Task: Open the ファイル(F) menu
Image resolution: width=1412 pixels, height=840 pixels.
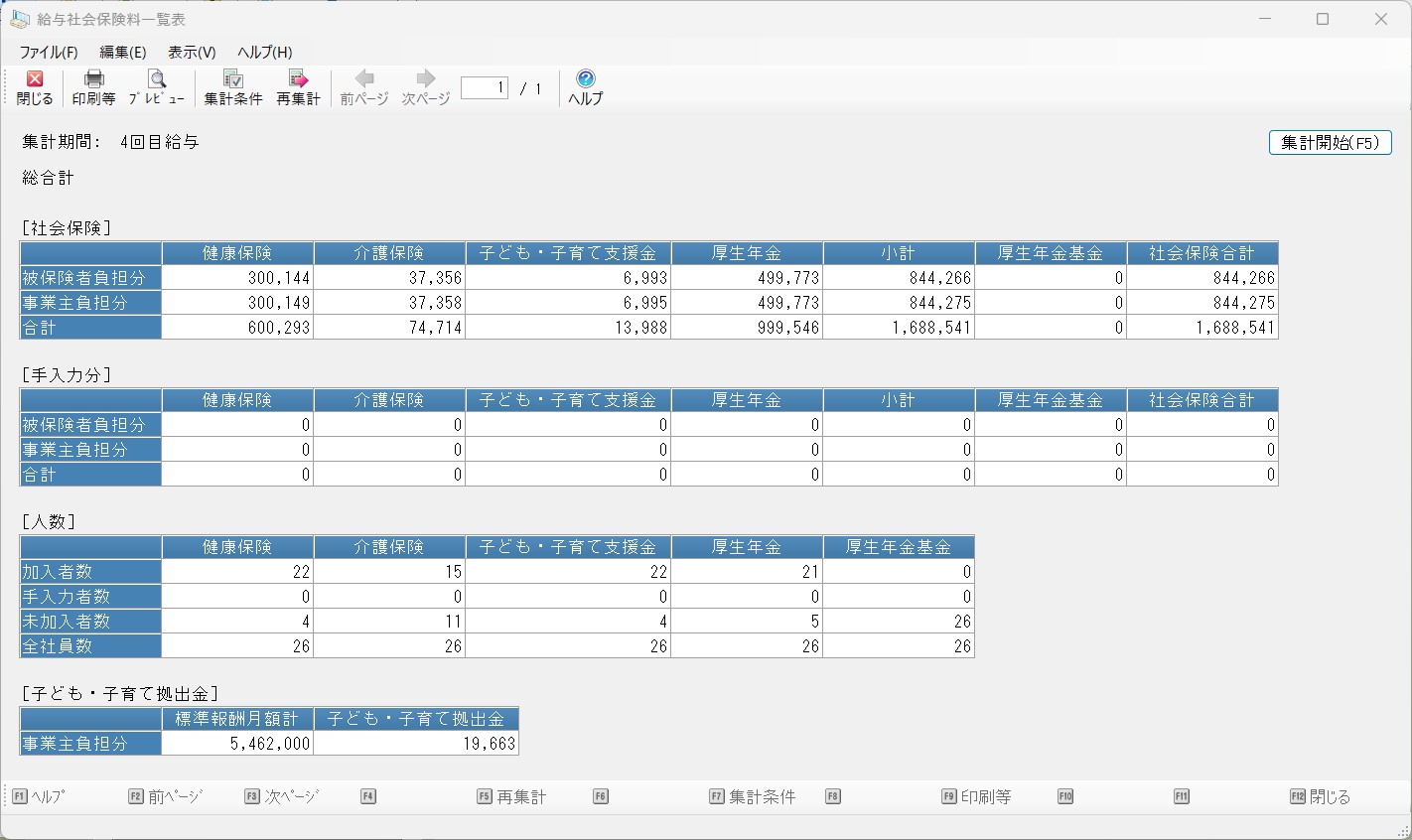Action: coord(49,53)
